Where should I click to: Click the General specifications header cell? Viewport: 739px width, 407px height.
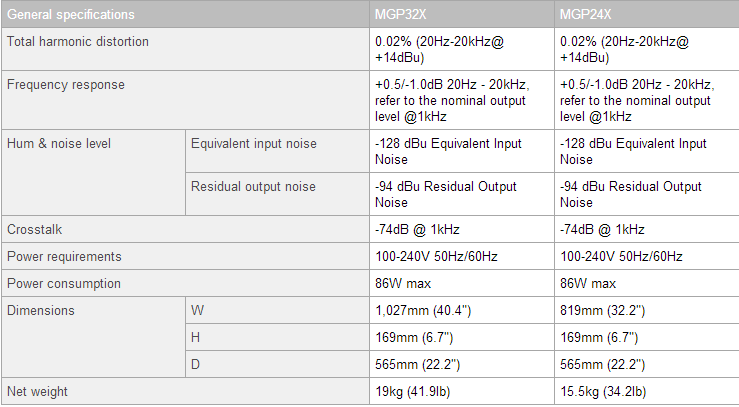[x=70, y=15]
